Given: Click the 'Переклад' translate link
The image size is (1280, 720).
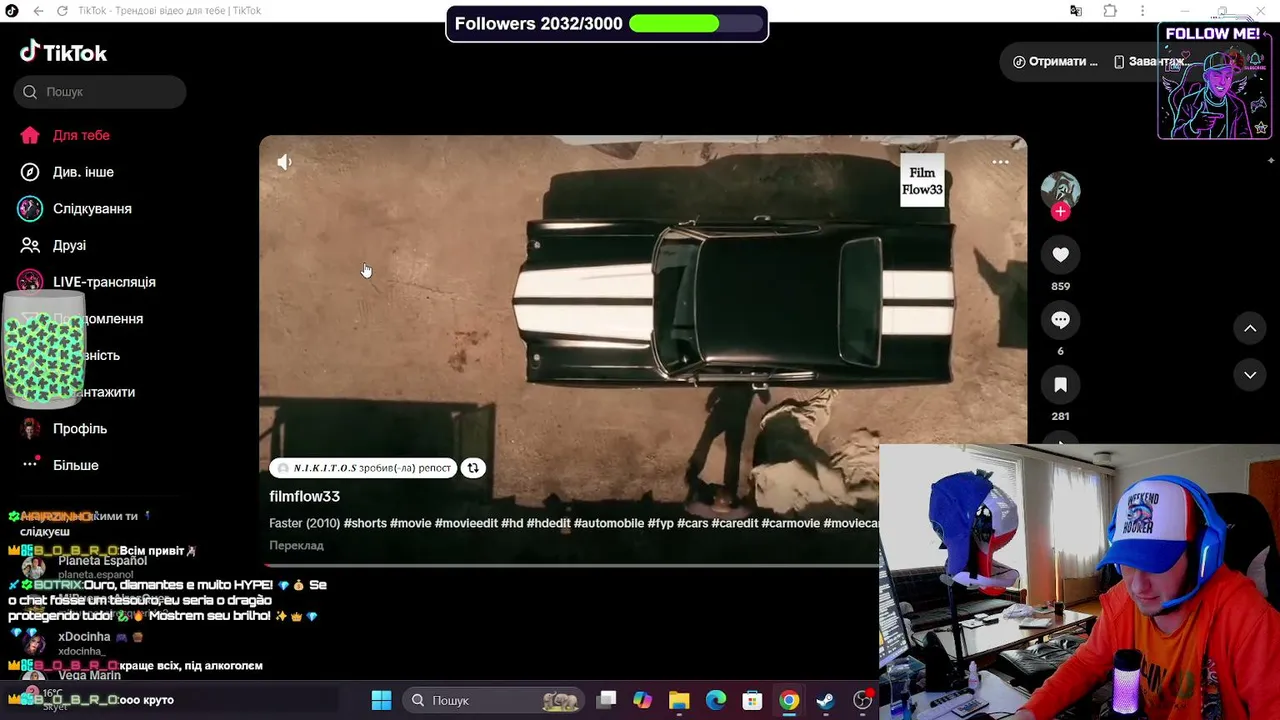Looking at the screenshot, I should [296, 546].
